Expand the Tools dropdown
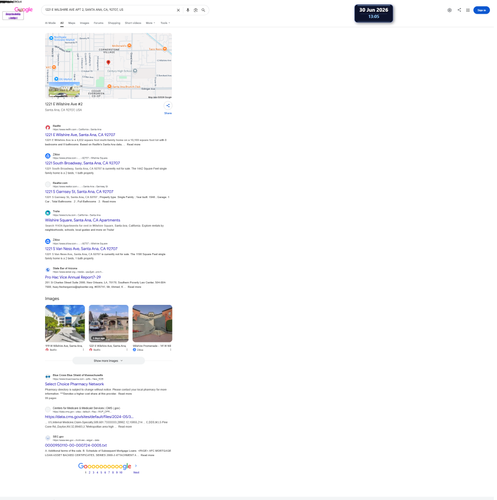This screenshot has width=497, height=500. [165, 23]
